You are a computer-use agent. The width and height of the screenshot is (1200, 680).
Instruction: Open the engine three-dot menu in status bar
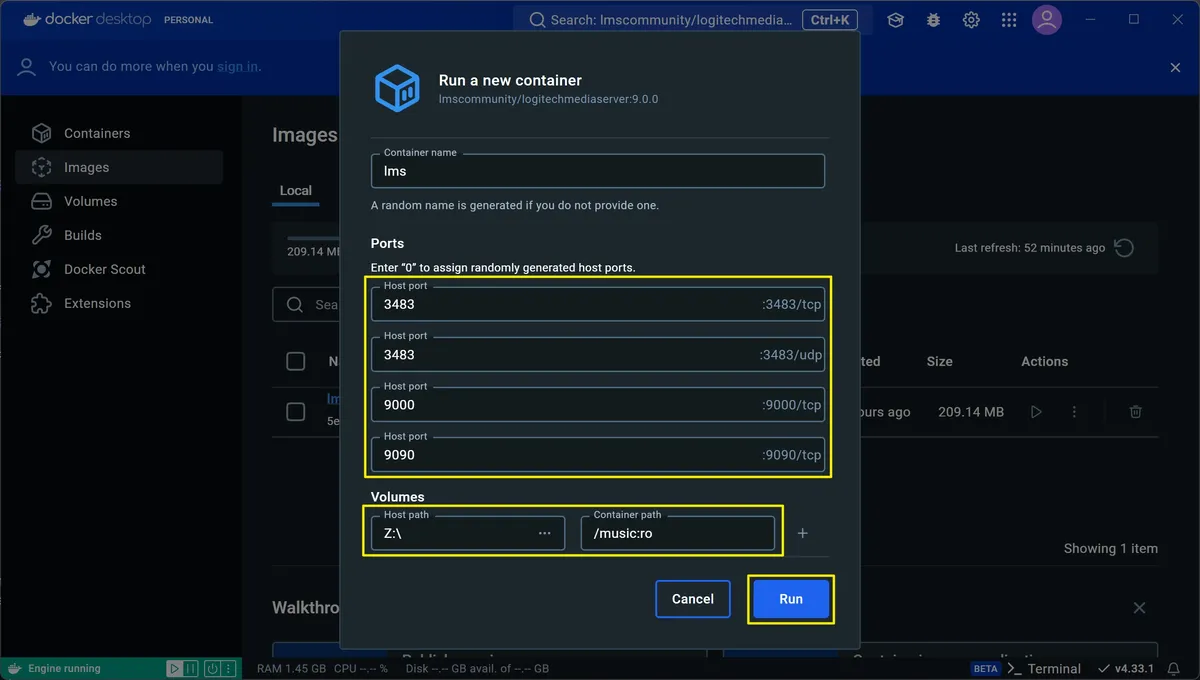pyautogui.click(x=231, y=668)
